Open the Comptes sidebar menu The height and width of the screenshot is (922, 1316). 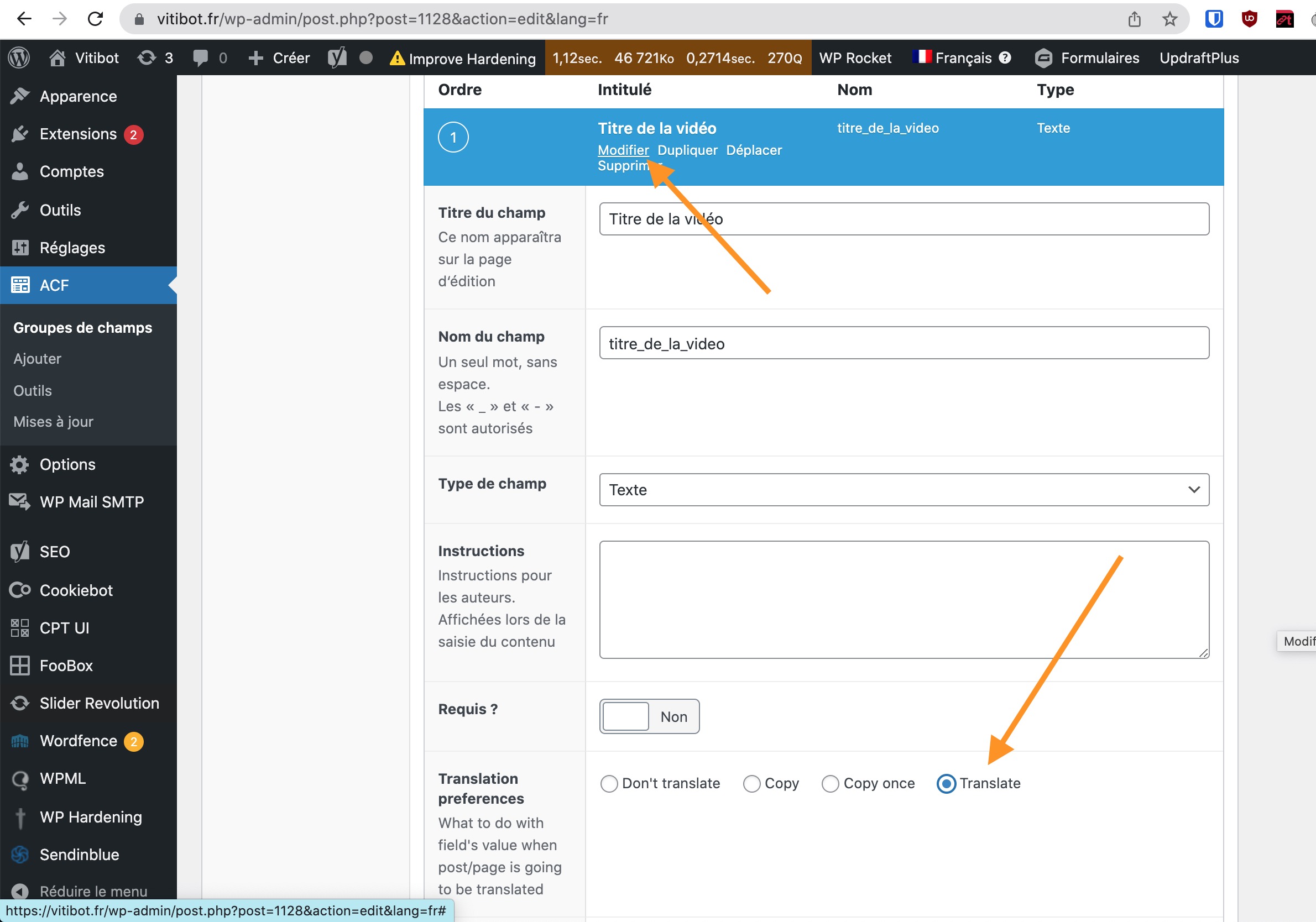88,171
